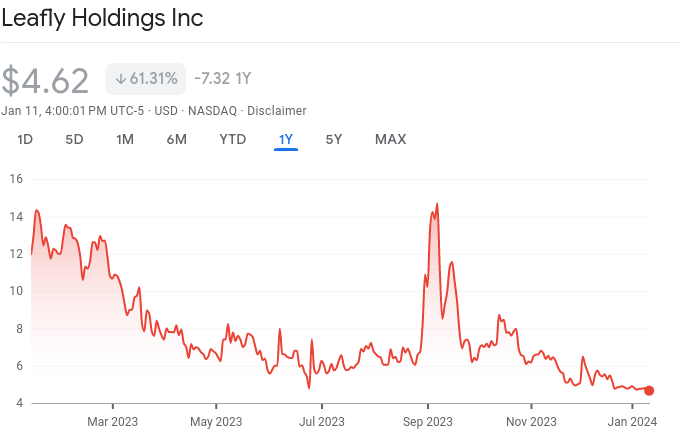Image resolution: width=680 pixels, height=446 pixels.
Task: Click the down arrow in the percent badge
Action: (120, 79)
